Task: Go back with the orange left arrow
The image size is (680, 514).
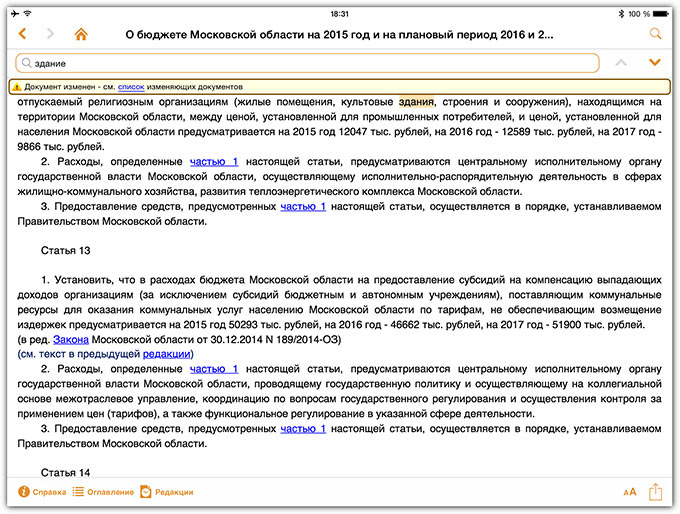Action: pos(23,34)
